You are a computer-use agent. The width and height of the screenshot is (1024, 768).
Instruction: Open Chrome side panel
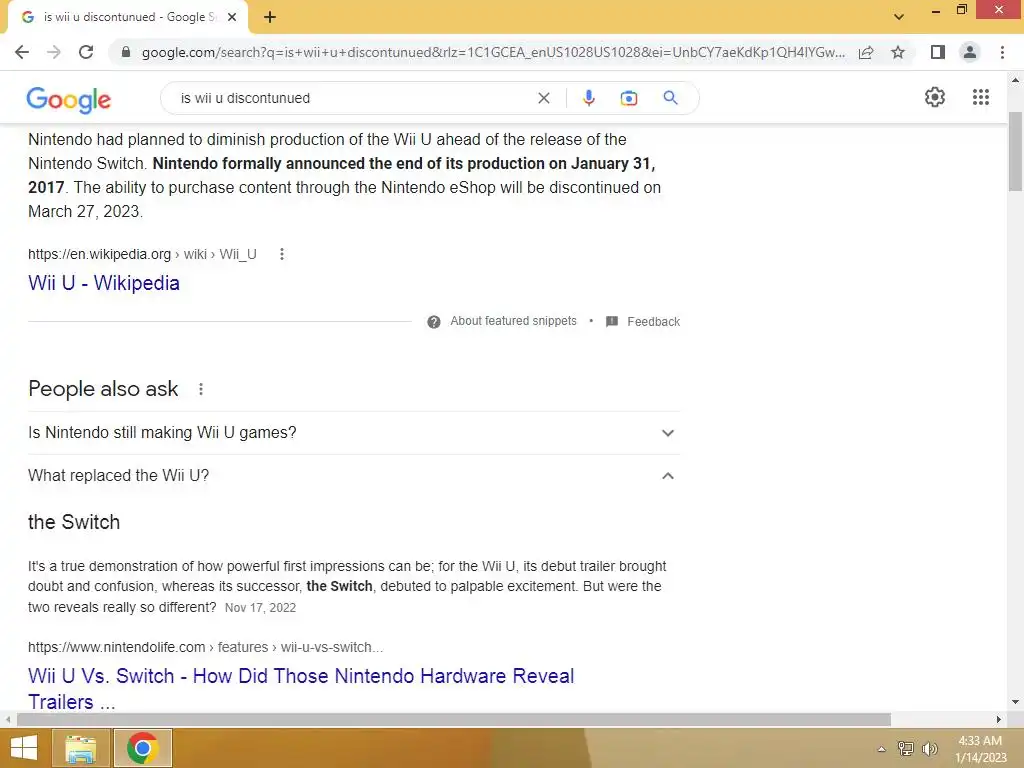tap(938, 52)
